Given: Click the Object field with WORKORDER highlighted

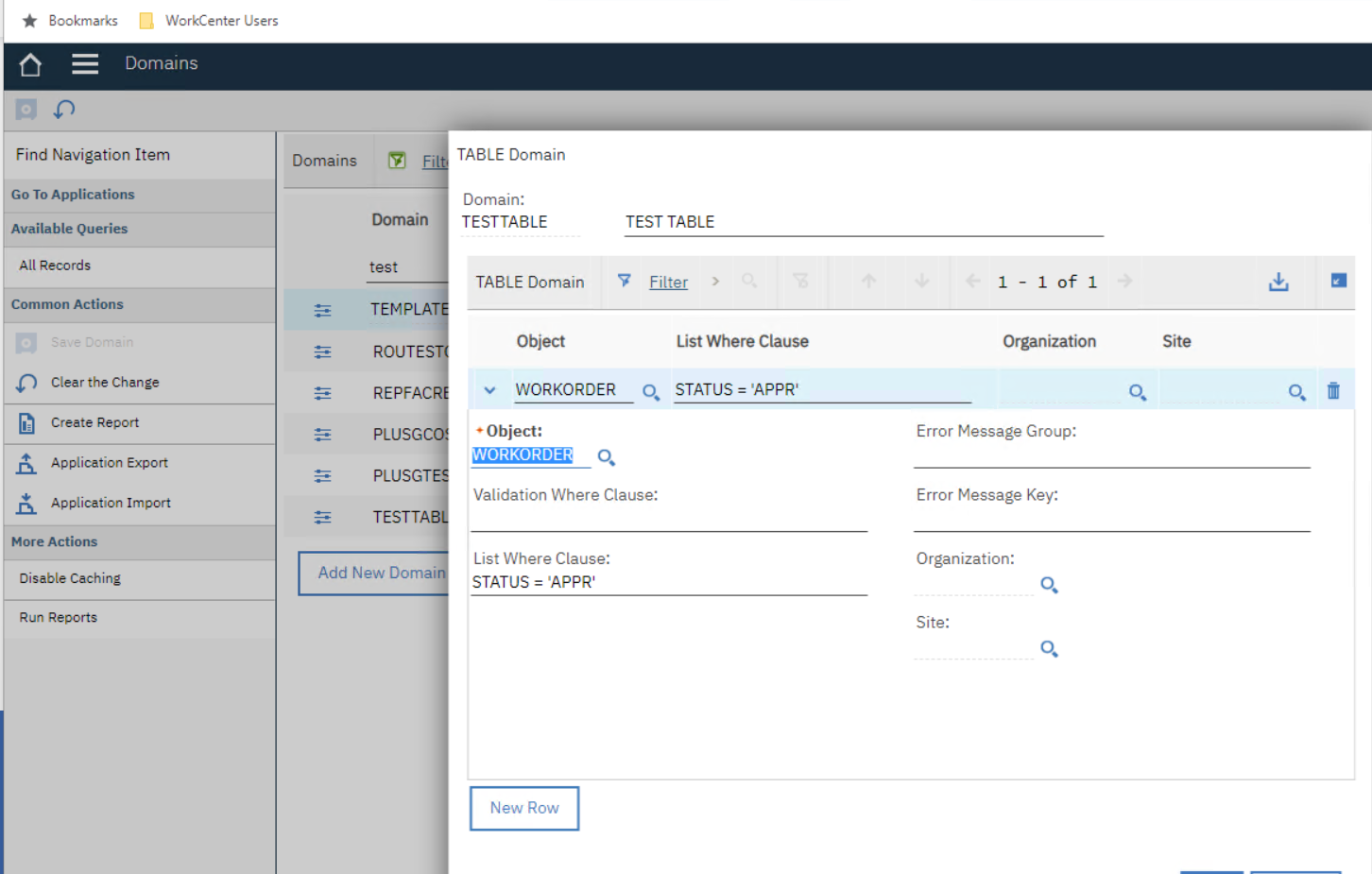Looking at the screenshot, I should 531,455.
